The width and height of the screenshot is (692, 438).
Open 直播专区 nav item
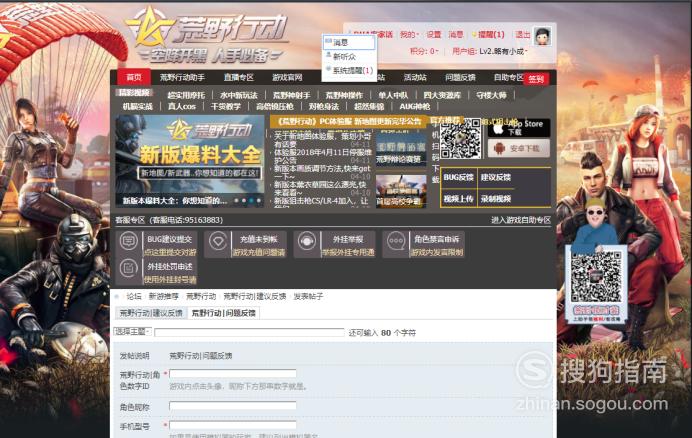pos(238,78)
